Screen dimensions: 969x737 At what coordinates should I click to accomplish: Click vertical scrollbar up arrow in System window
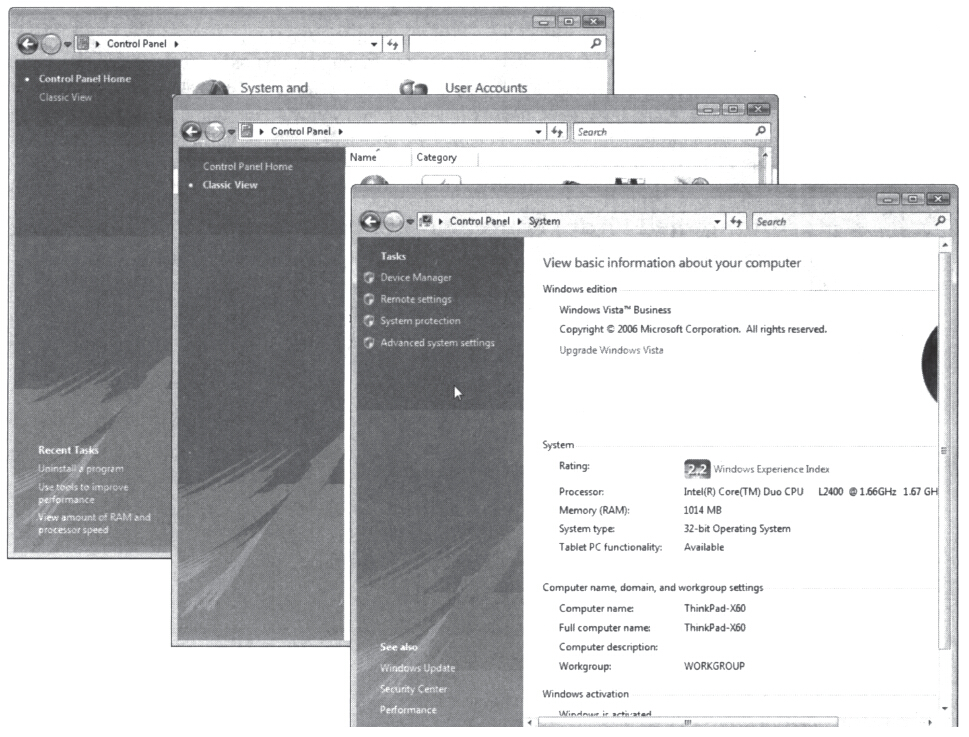[x=944, y=245]
